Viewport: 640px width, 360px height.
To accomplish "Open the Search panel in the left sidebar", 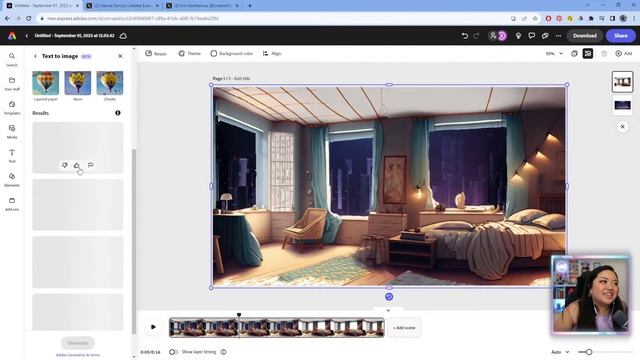I will 12,59.
